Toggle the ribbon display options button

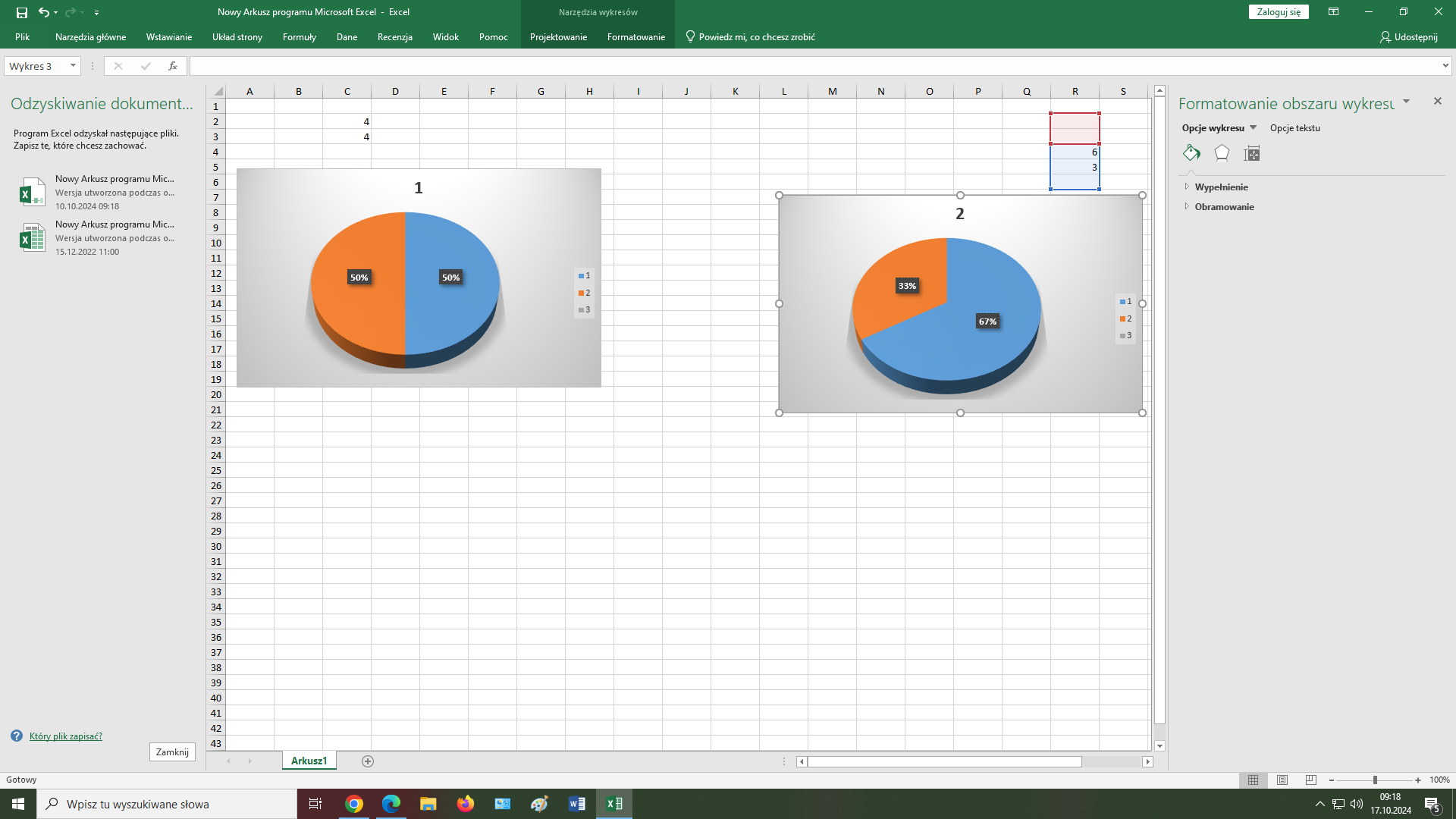pos(1333,12)
